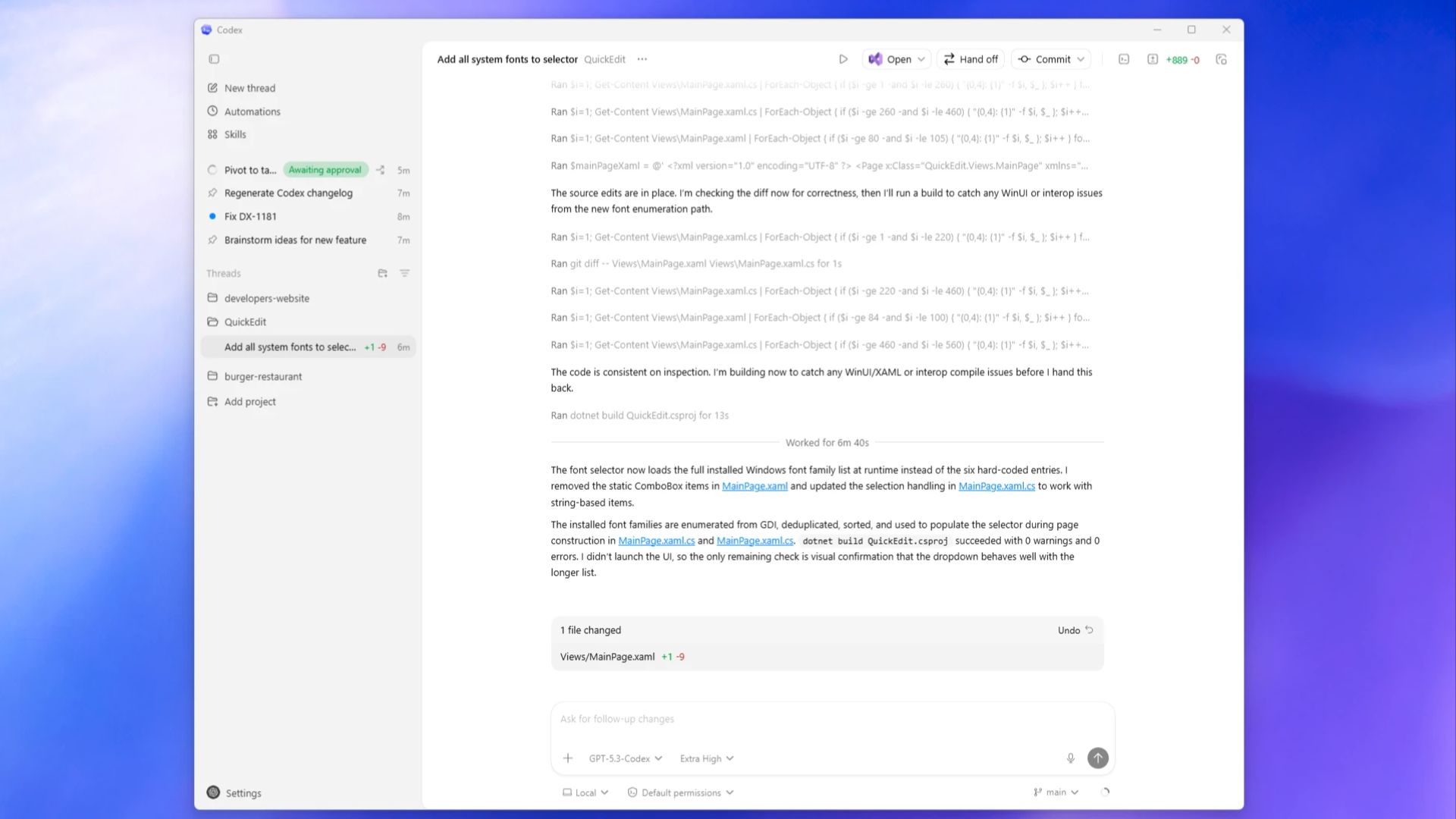Viewport: 1456px width, 819px height.
Task: Click Undo on the file changed card
Action: (x=1075, y=630)
